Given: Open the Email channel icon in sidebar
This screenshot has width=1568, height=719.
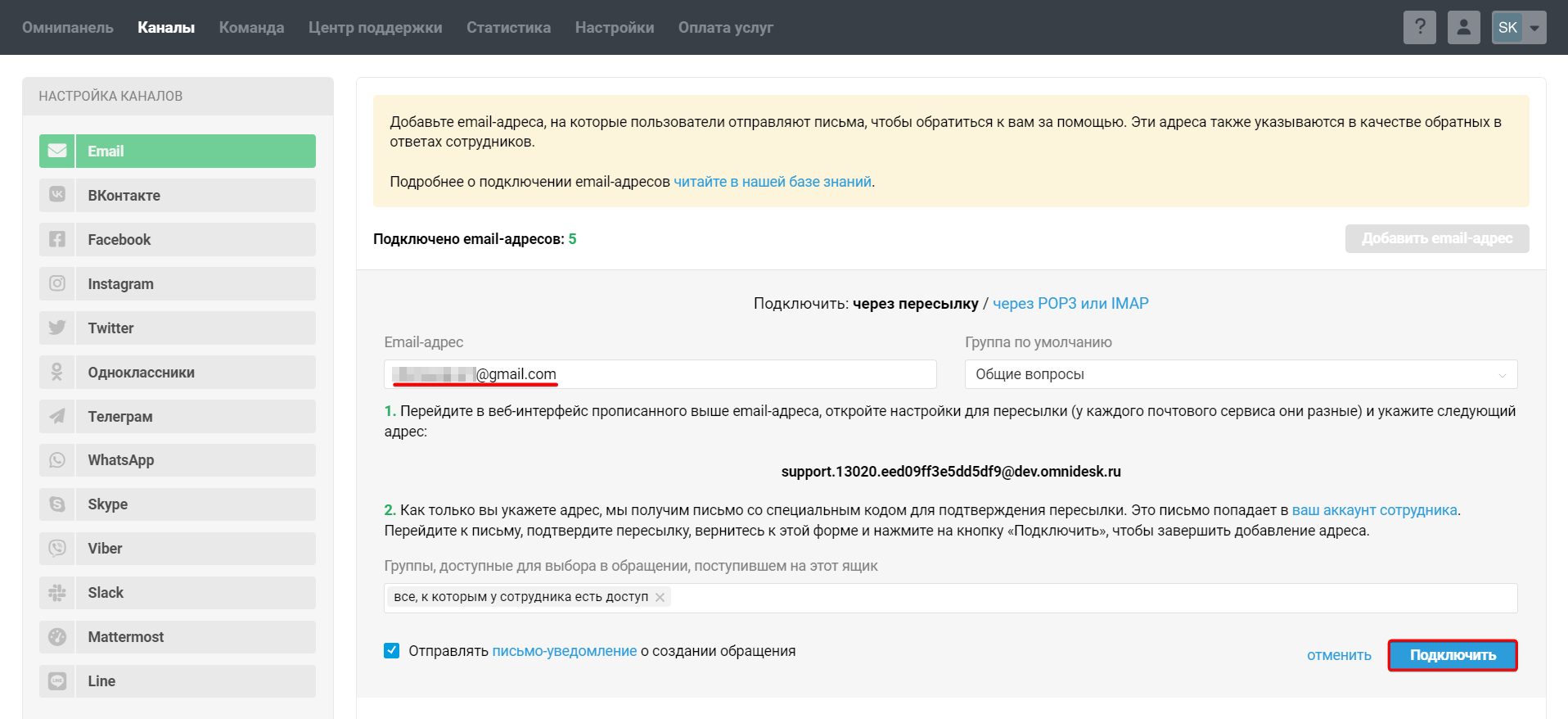Looking at the screenshot, I should [x=57, y=151].
